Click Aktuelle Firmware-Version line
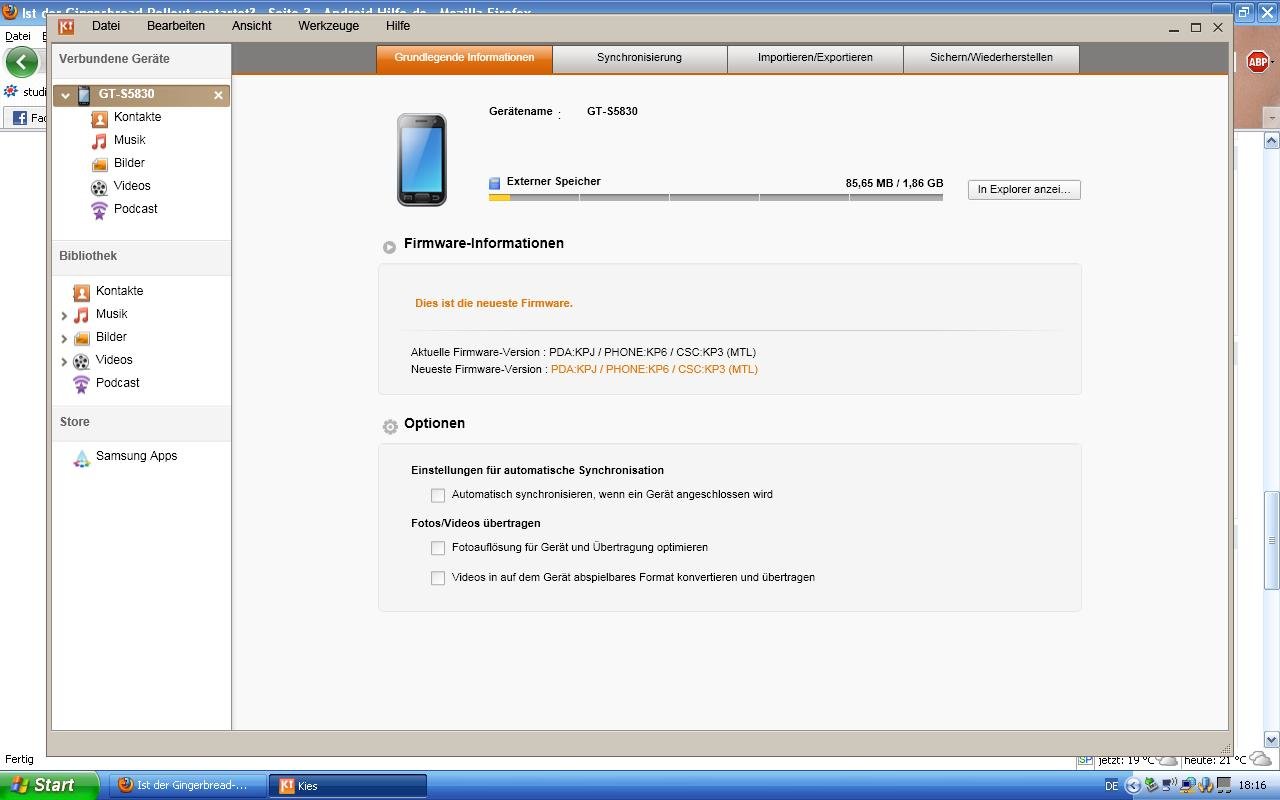This screenshot has width=1280, height=800. [583, 352]
